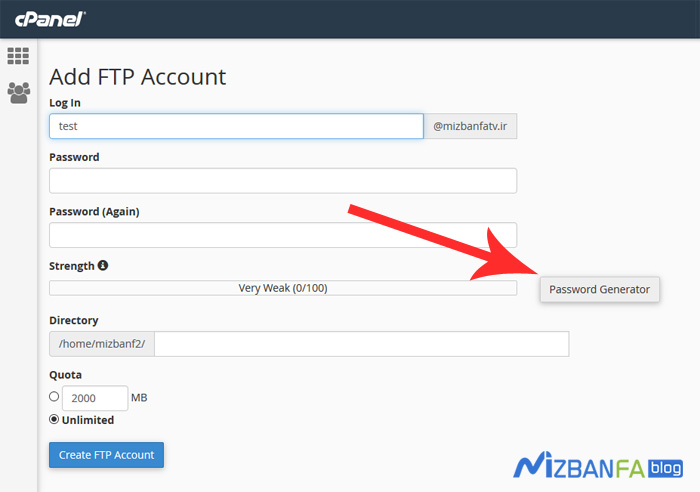Focus the Directory path input field

point(362,344)
